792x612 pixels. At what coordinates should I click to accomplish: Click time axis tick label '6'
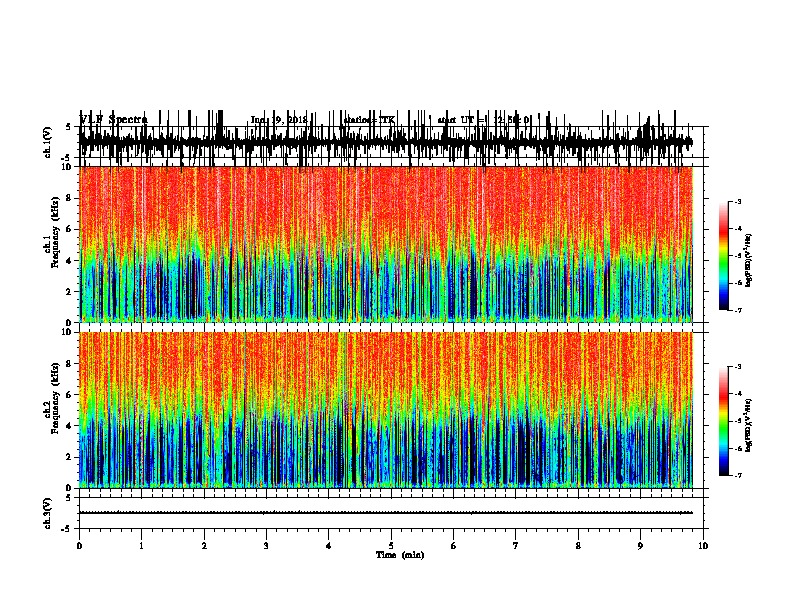454,546
